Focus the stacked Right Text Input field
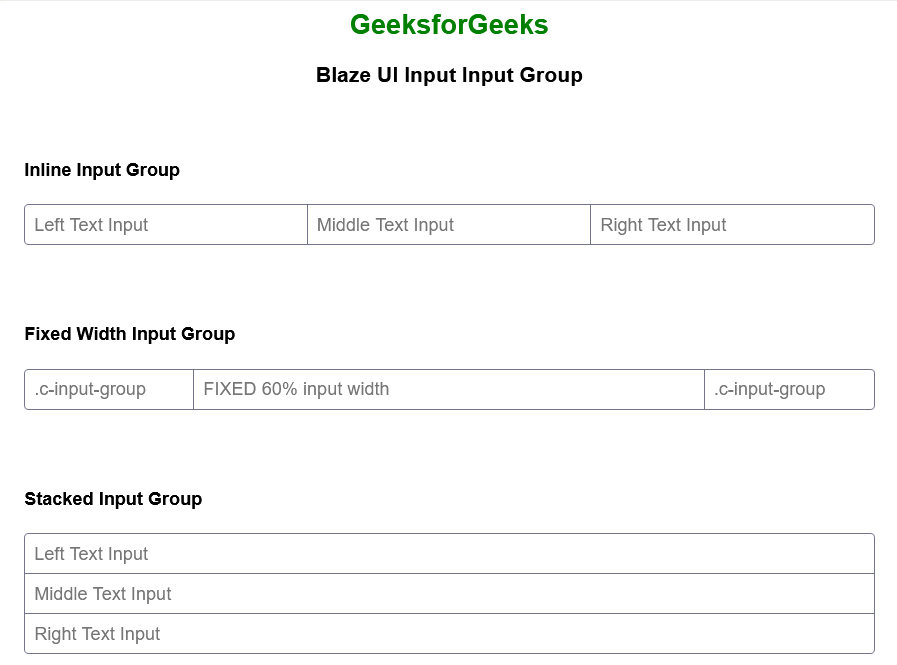Viewport: 897px width, 665px height. (x=449, y=634)
